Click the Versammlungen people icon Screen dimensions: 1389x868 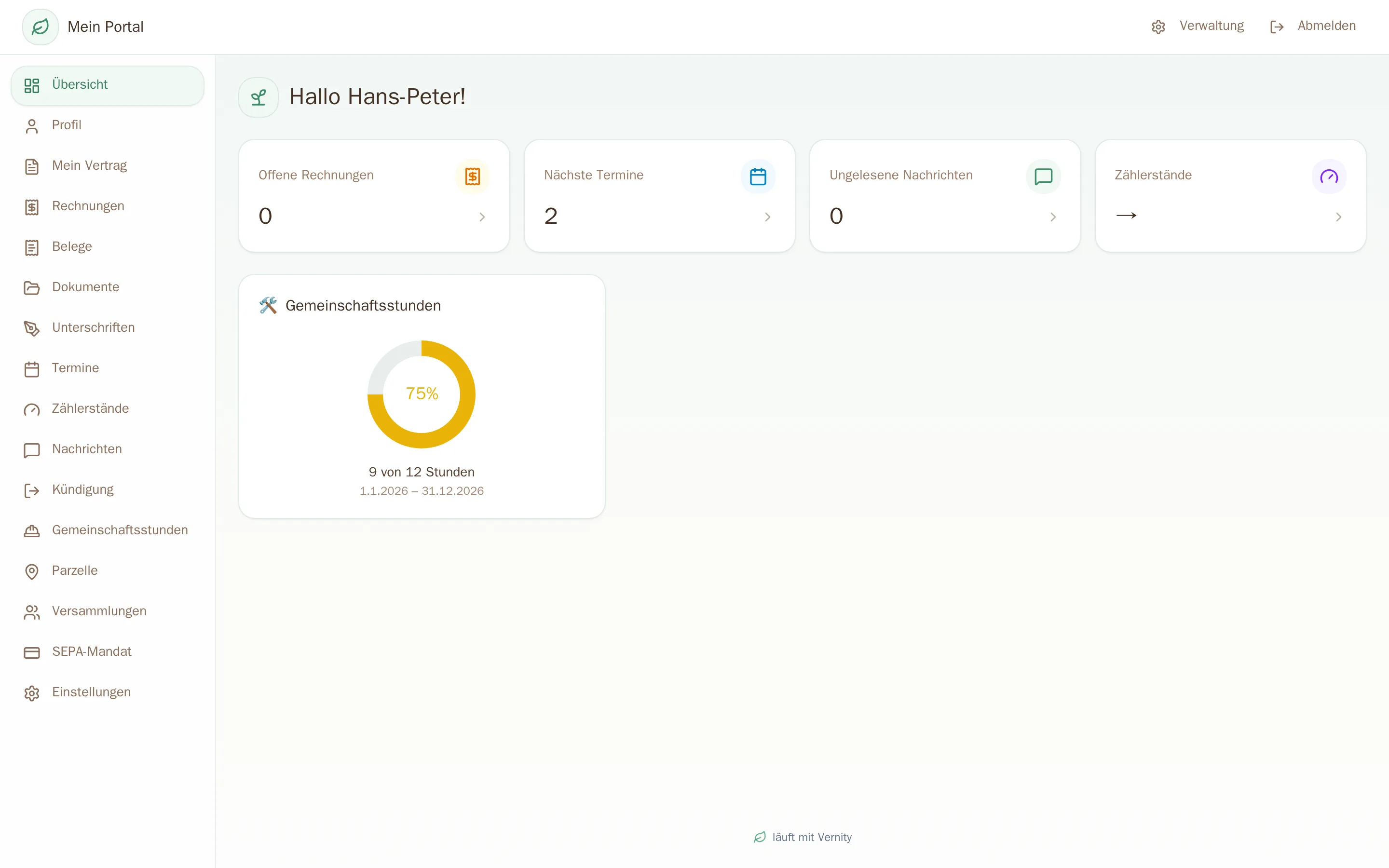tap(31, 612)
